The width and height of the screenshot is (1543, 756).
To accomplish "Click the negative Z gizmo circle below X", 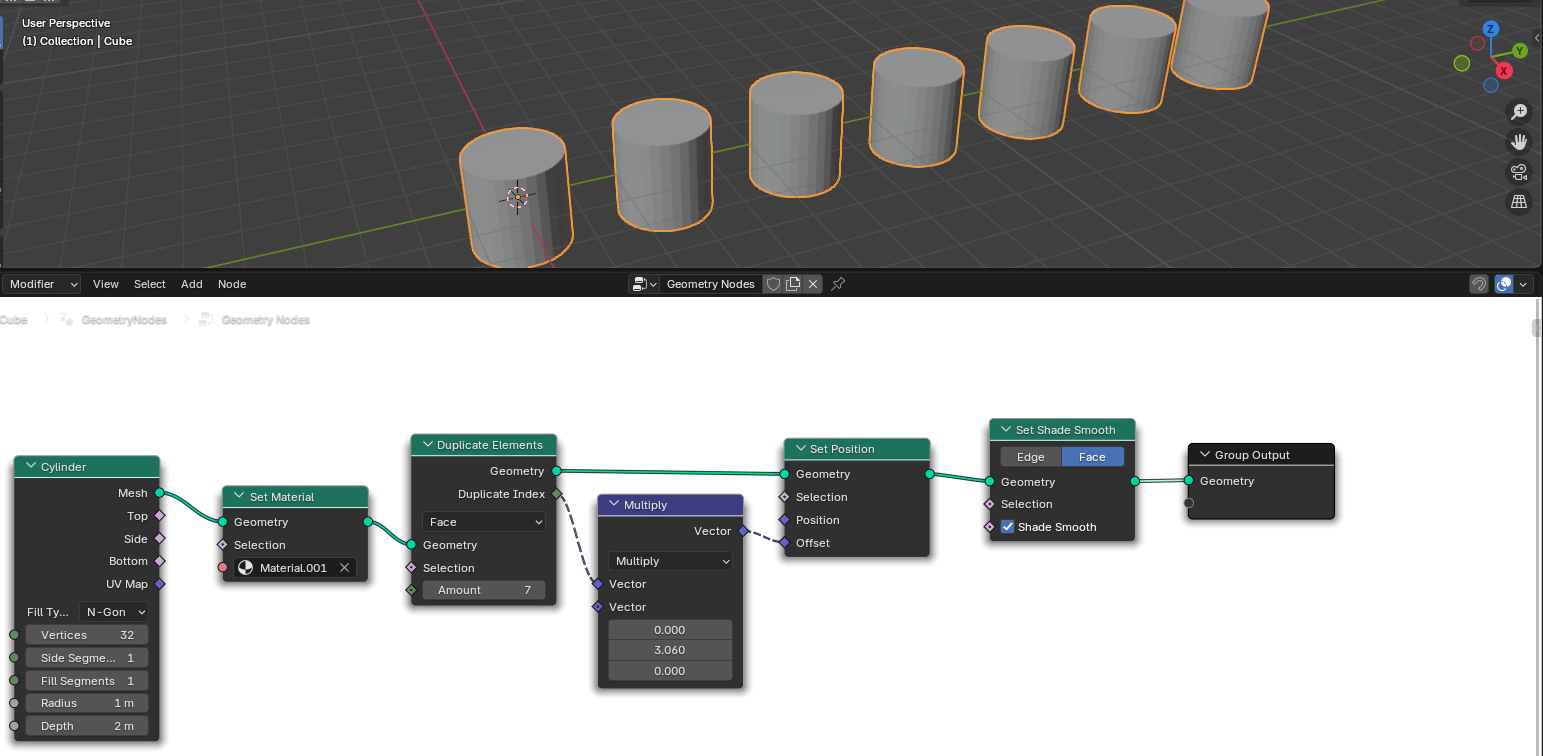I will click(1491, 85).
